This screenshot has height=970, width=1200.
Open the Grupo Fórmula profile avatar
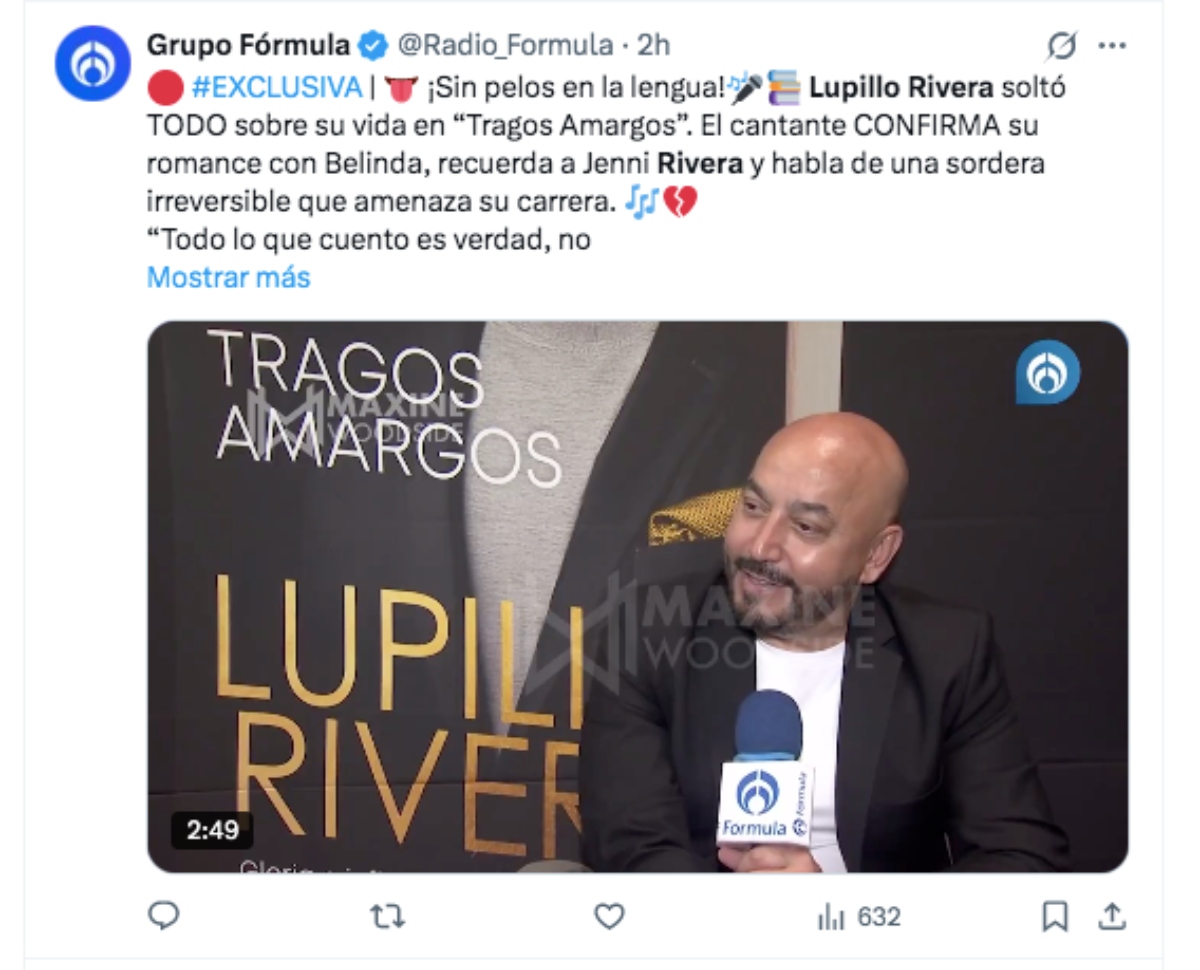tap(92, 63)
